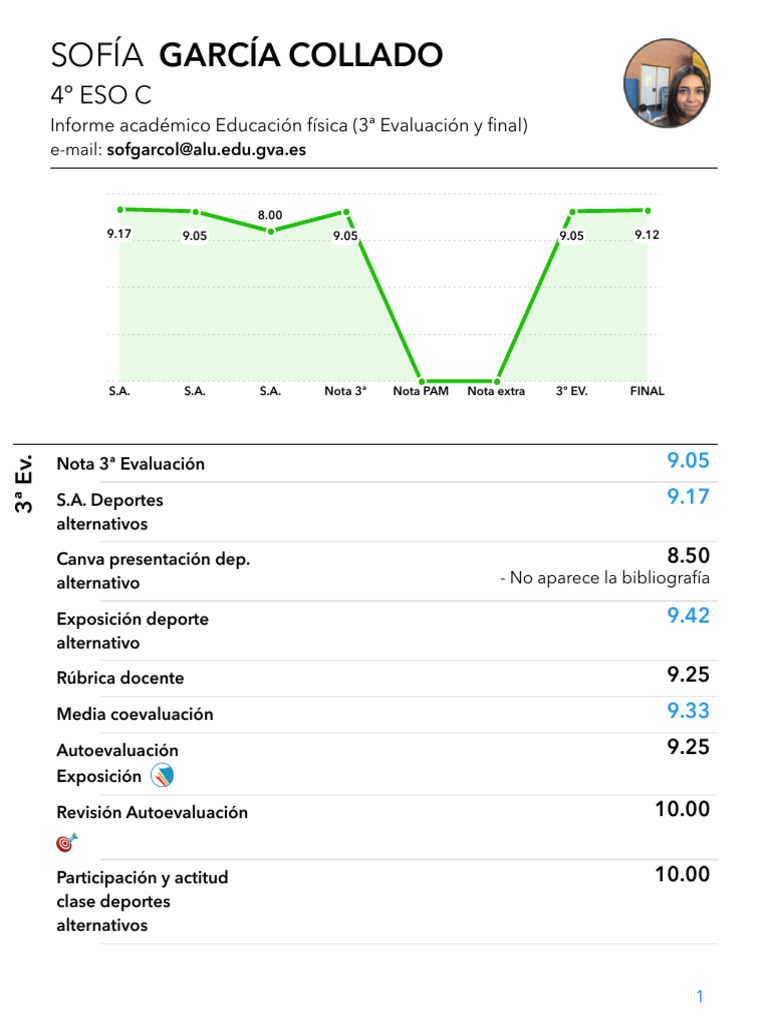Click the 3ª EV. chart axis label

coord(572,392)
